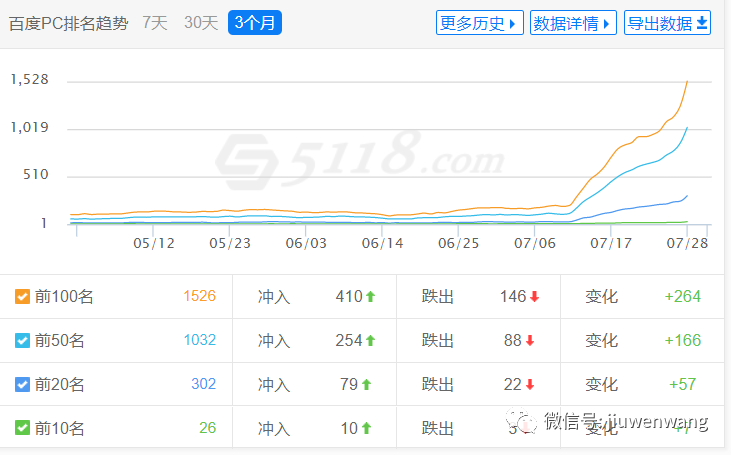
Task: Click red down arrow next to 146
Action: click(x=534, y=296)
